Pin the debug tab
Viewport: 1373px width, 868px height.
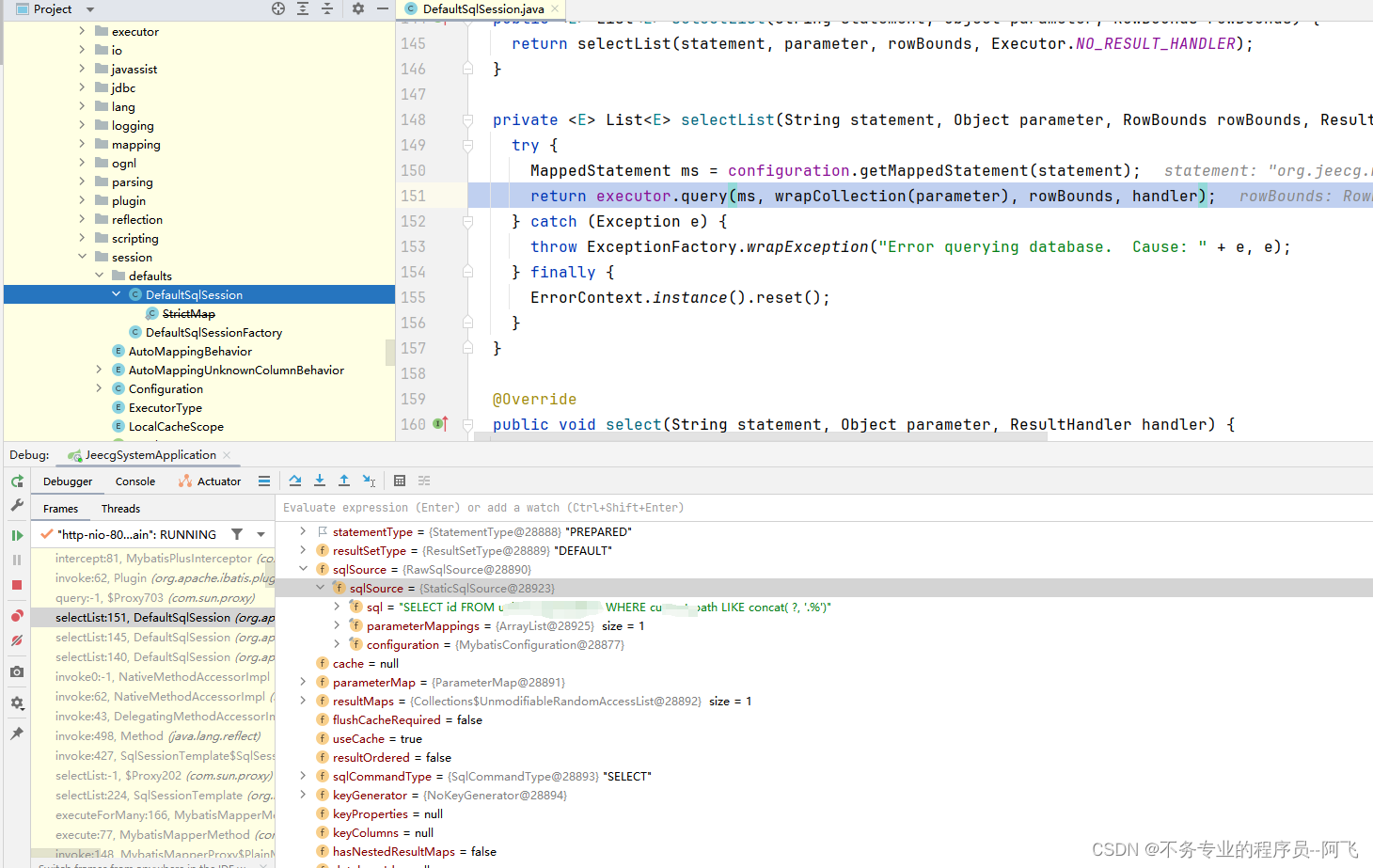pyautogui.click(x=17, y=733)
